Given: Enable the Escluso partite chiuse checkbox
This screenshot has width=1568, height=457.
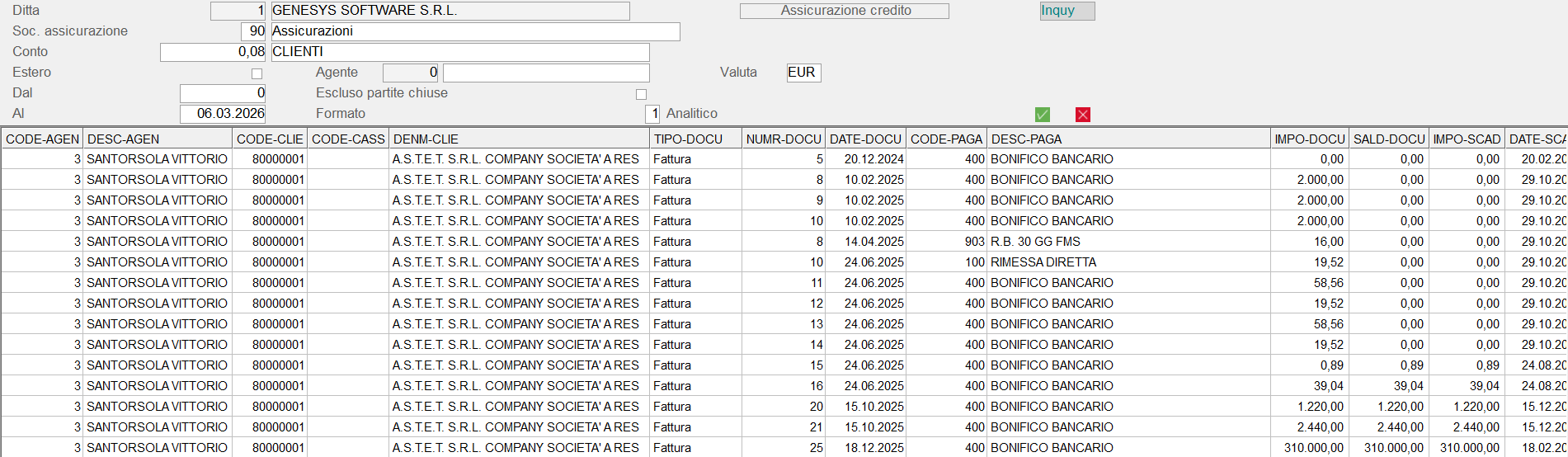Looking at the screenshot, I should point(641,94).
